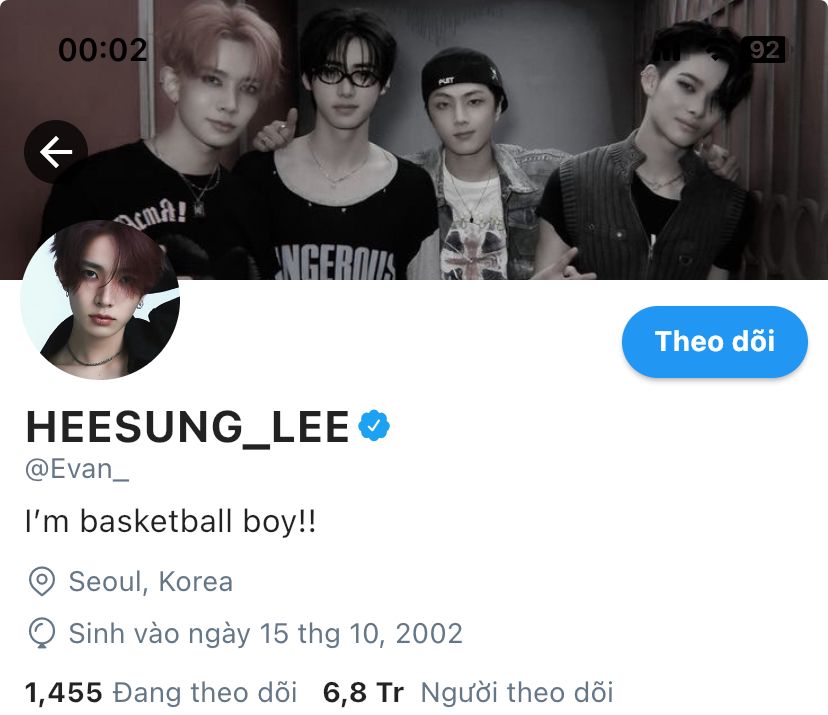Image resolution: width=828 pixels, height=715 pixels.
Task: Tap the battery indicator showing 92
Action: 764,49
